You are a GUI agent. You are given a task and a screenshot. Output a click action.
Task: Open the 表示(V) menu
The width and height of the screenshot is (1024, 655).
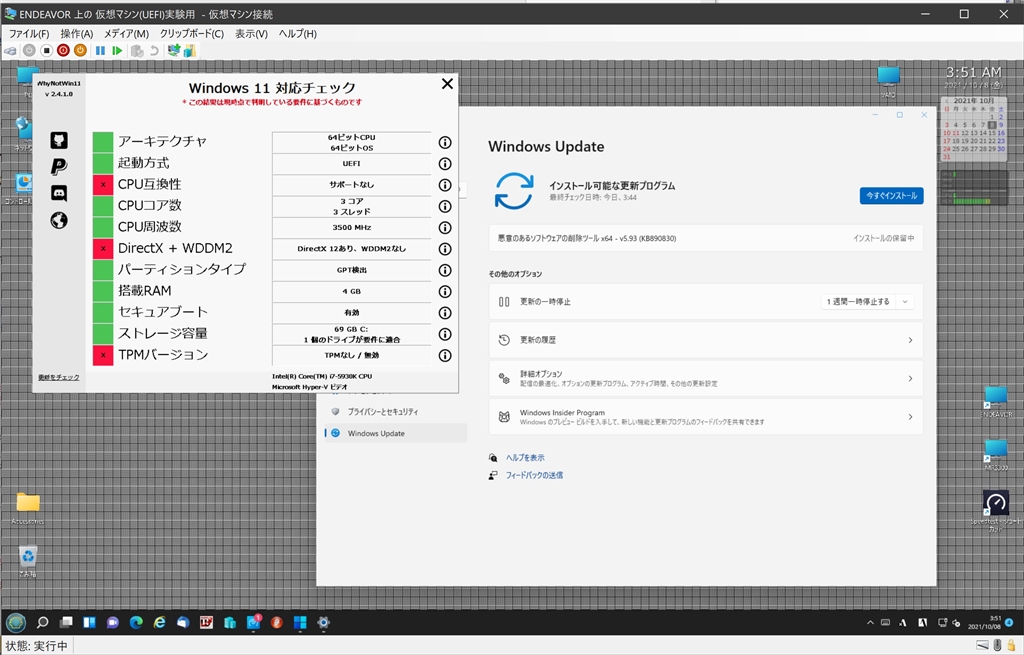click(251, 33)
